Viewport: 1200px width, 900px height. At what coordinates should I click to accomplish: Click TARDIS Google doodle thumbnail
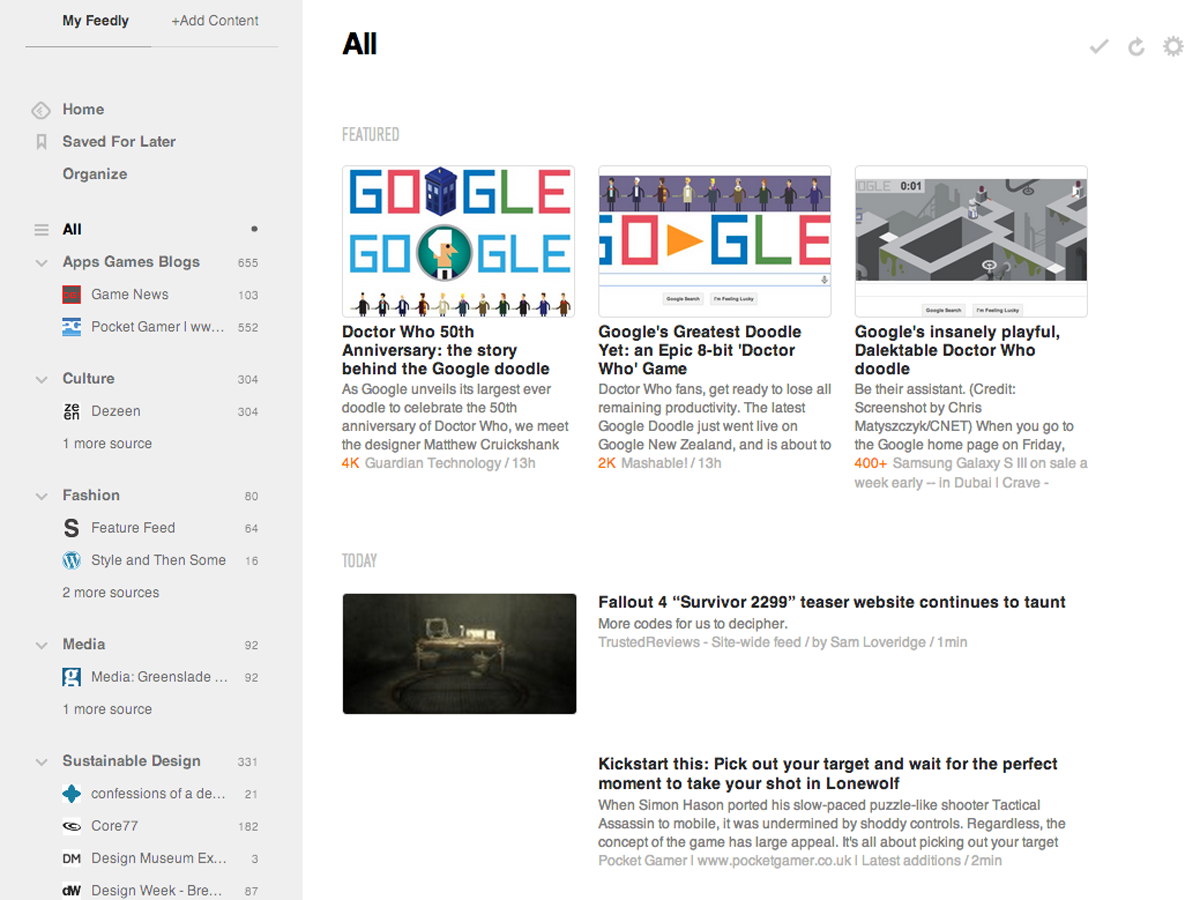click(458, 241)
